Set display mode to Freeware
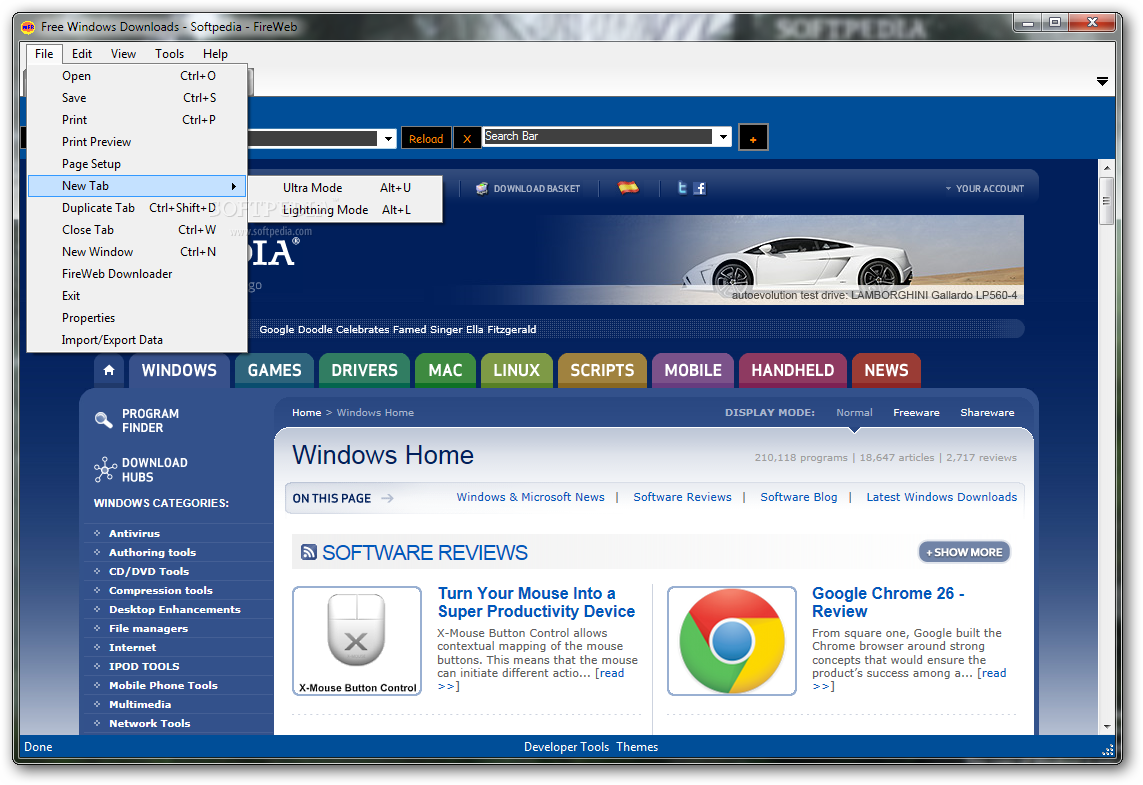Image resolution: width=1143 pixels, height=785 pixels. (916, 413)
